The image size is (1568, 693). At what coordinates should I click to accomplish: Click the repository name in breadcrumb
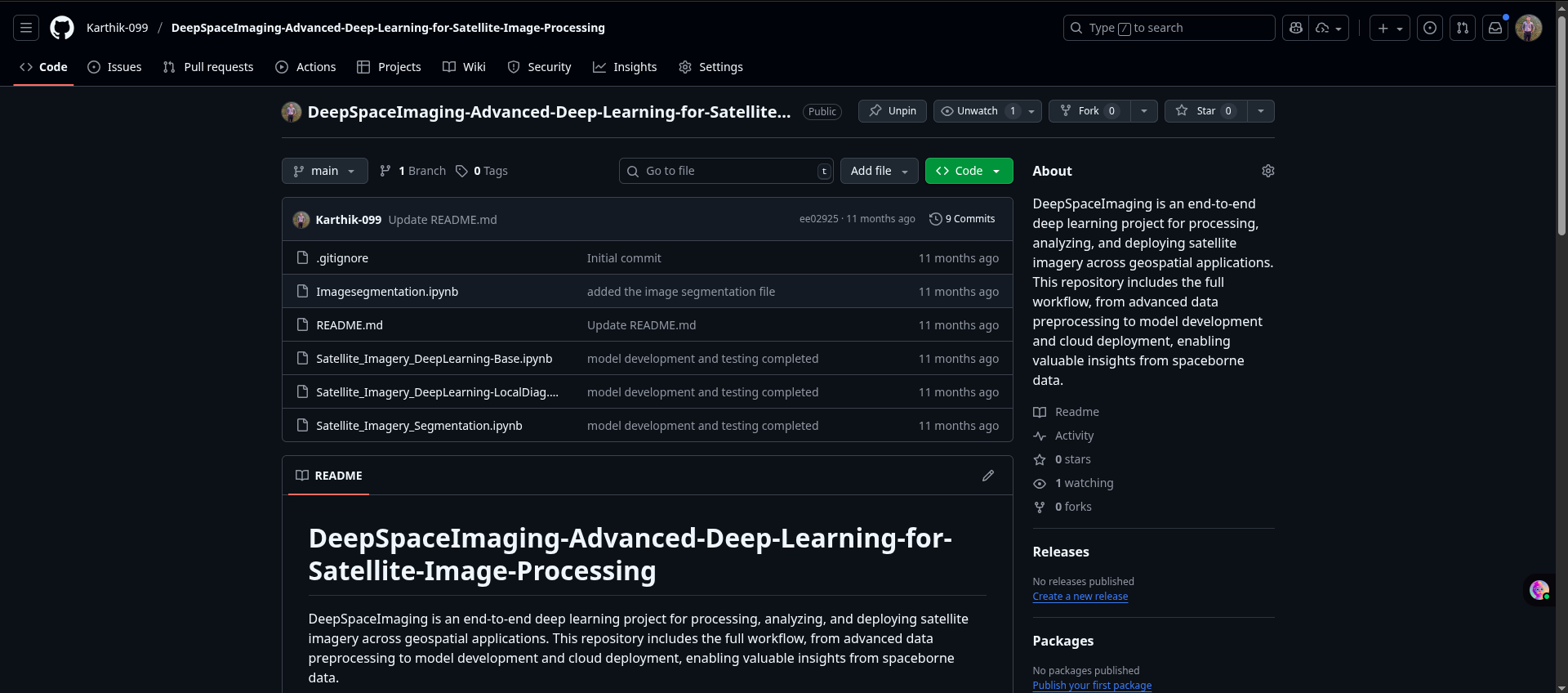pos(388,28)
